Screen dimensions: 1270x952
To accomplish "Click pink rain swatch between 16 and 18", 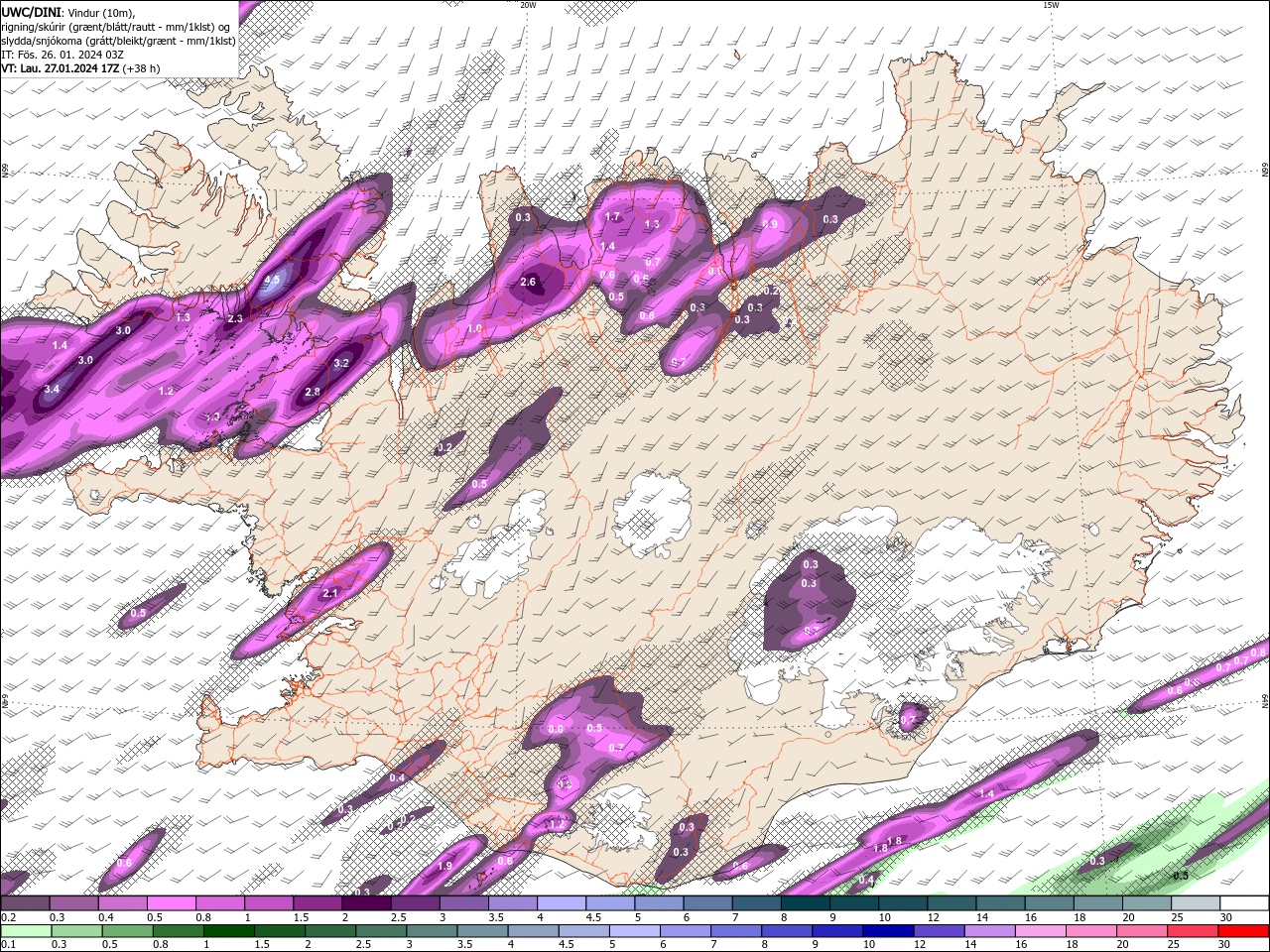I will 1040,931.
